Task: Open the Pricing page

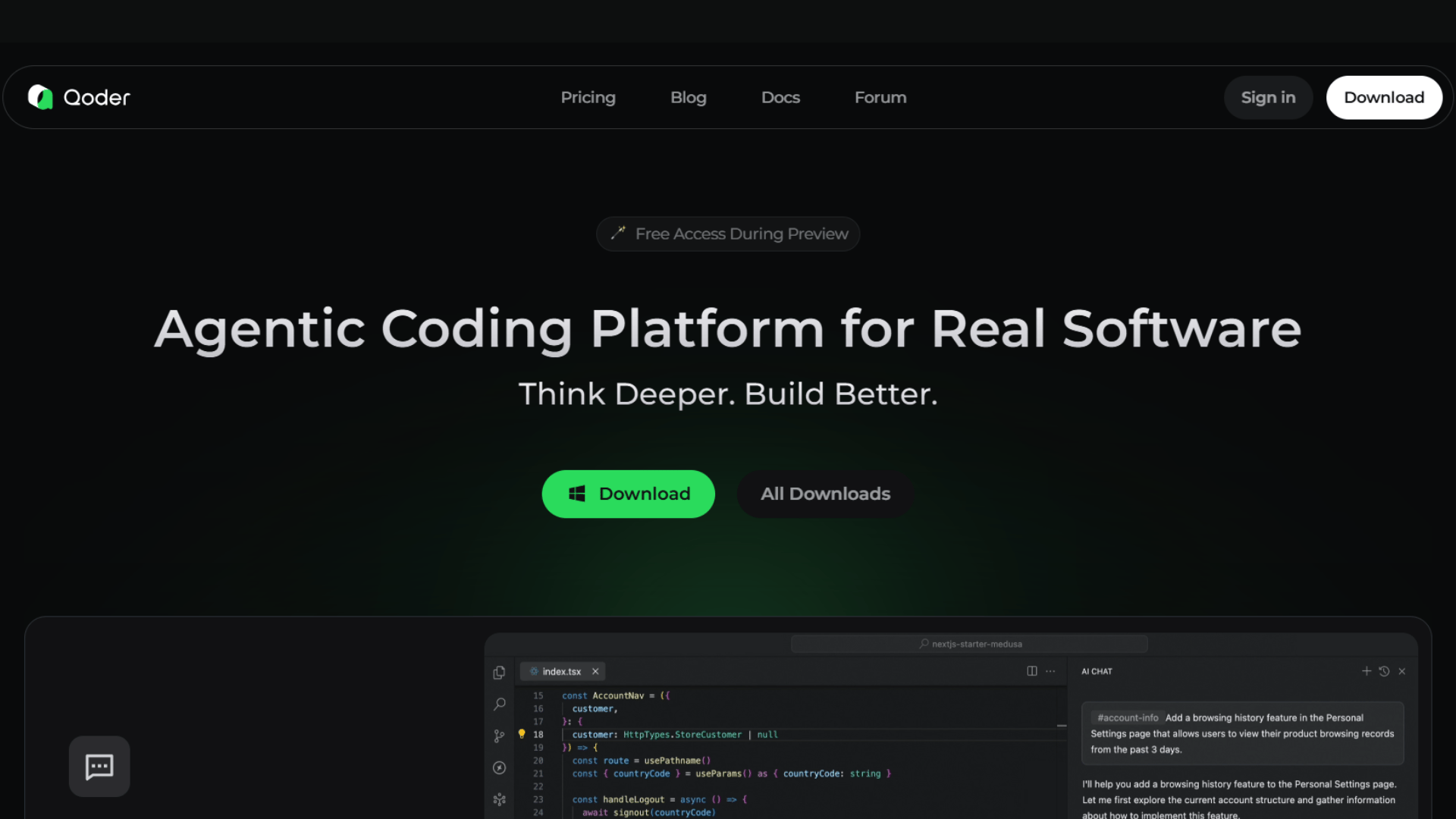Action: (588, 97)
